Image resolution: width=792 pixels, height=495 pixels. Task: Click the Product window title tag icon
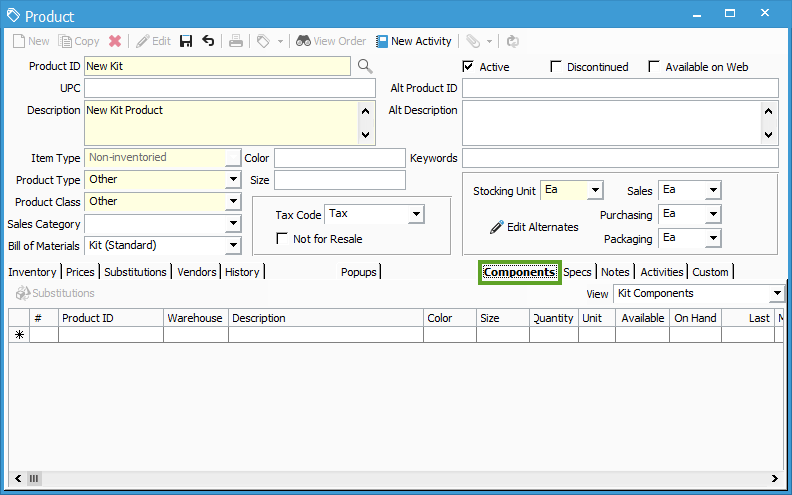click(x=13, y=16)
